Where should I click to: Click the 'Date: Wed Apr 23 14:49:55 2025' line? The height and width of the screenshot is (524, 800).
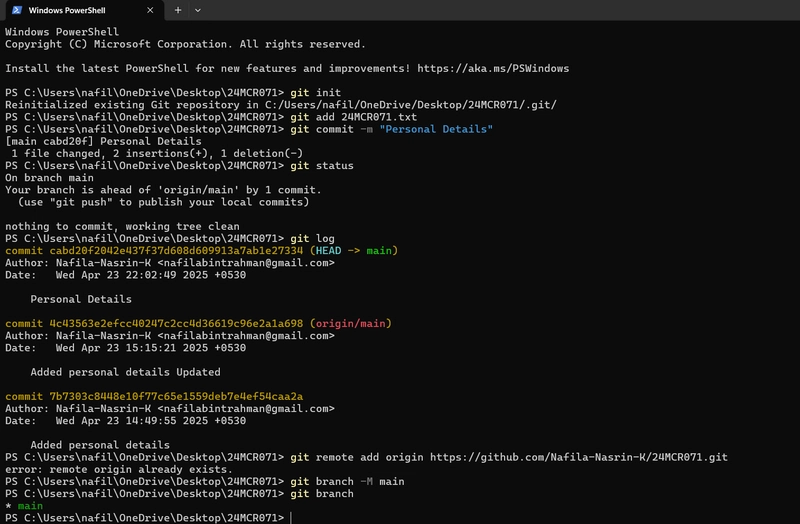coord(126,421)
